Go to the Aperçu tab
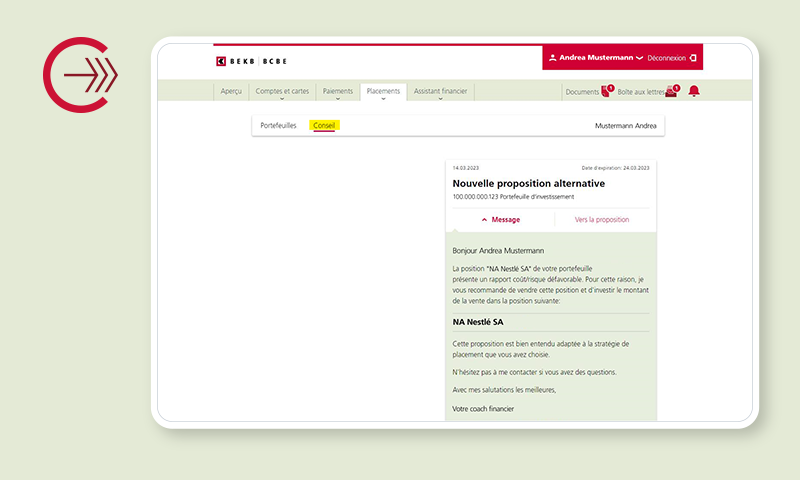Screen dimensions: 800x480 click(x=231, y=91)
